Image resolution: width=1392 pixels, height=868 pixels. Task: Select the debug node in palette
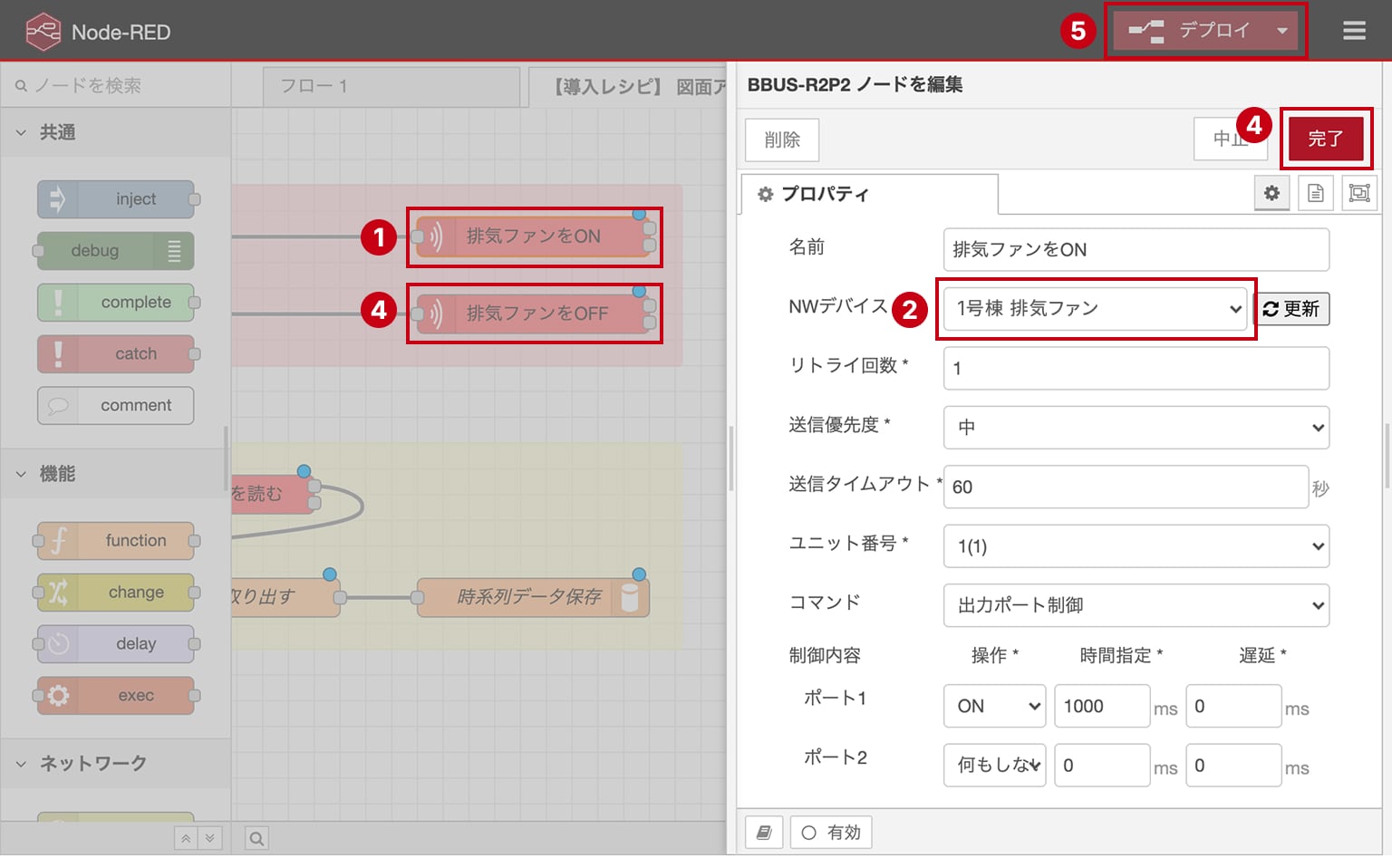coord(116,251)
